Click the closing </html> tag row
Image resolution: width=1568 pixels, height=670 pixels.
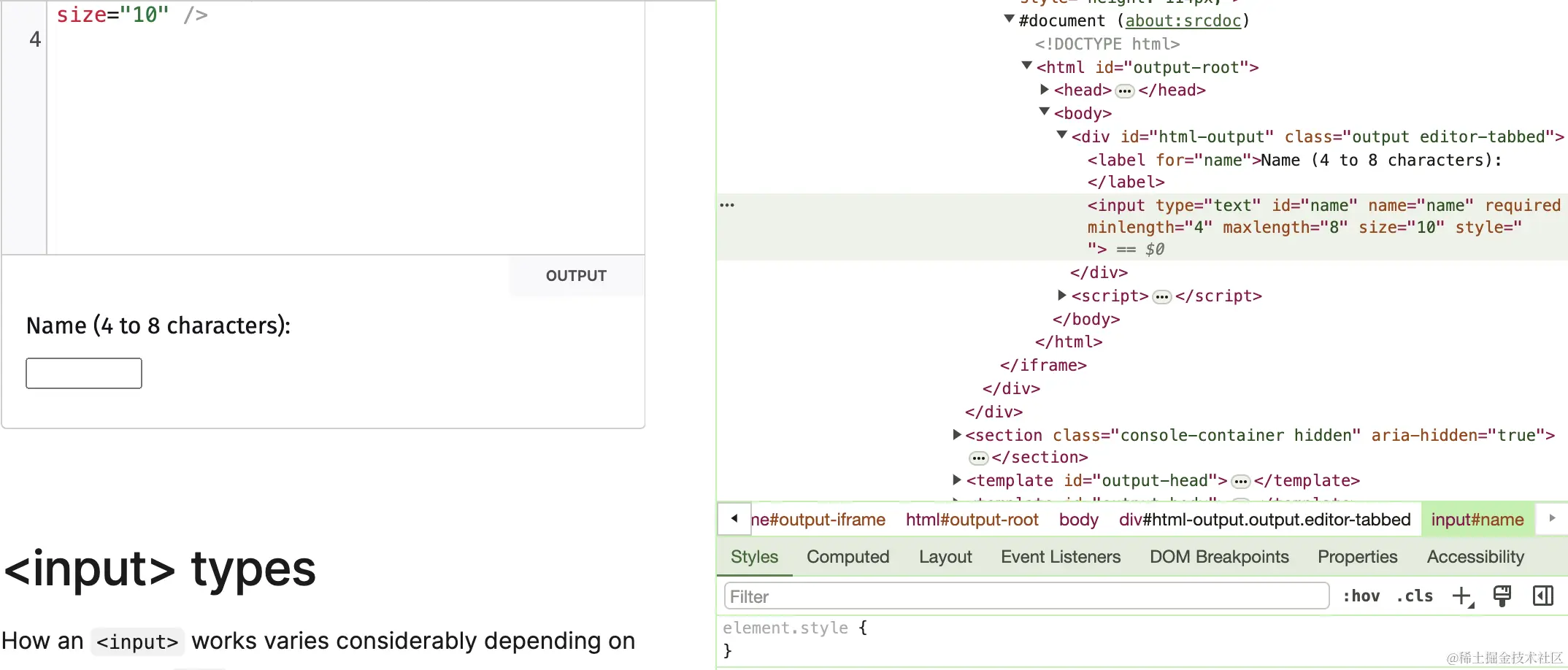1069,342
